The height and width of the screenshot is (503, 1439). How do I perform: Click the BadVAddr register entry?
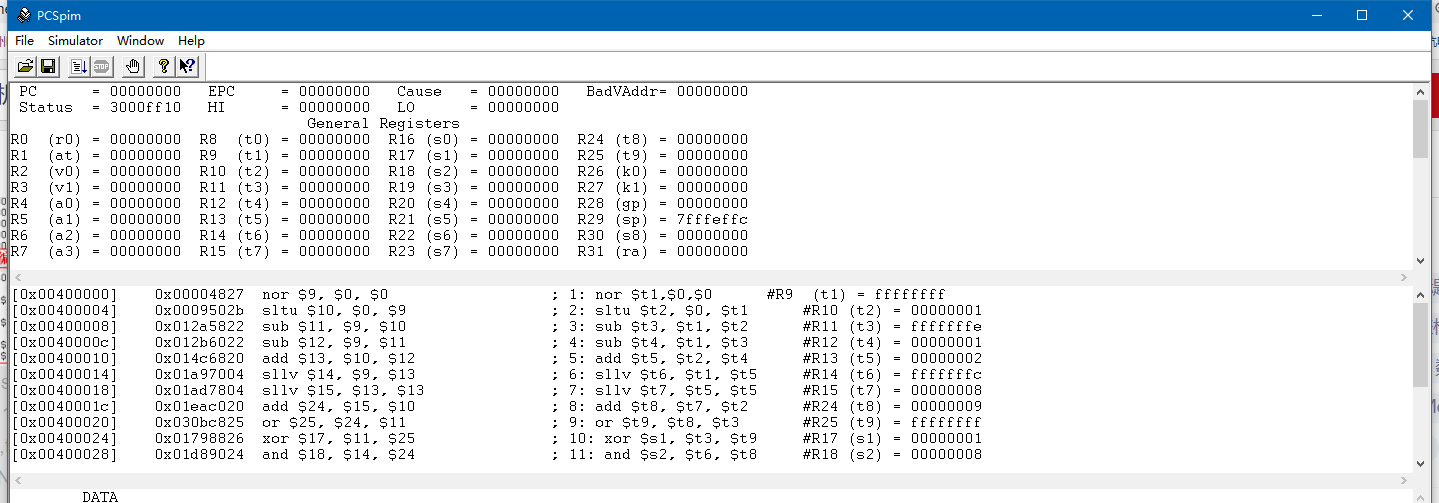point(667,91)
